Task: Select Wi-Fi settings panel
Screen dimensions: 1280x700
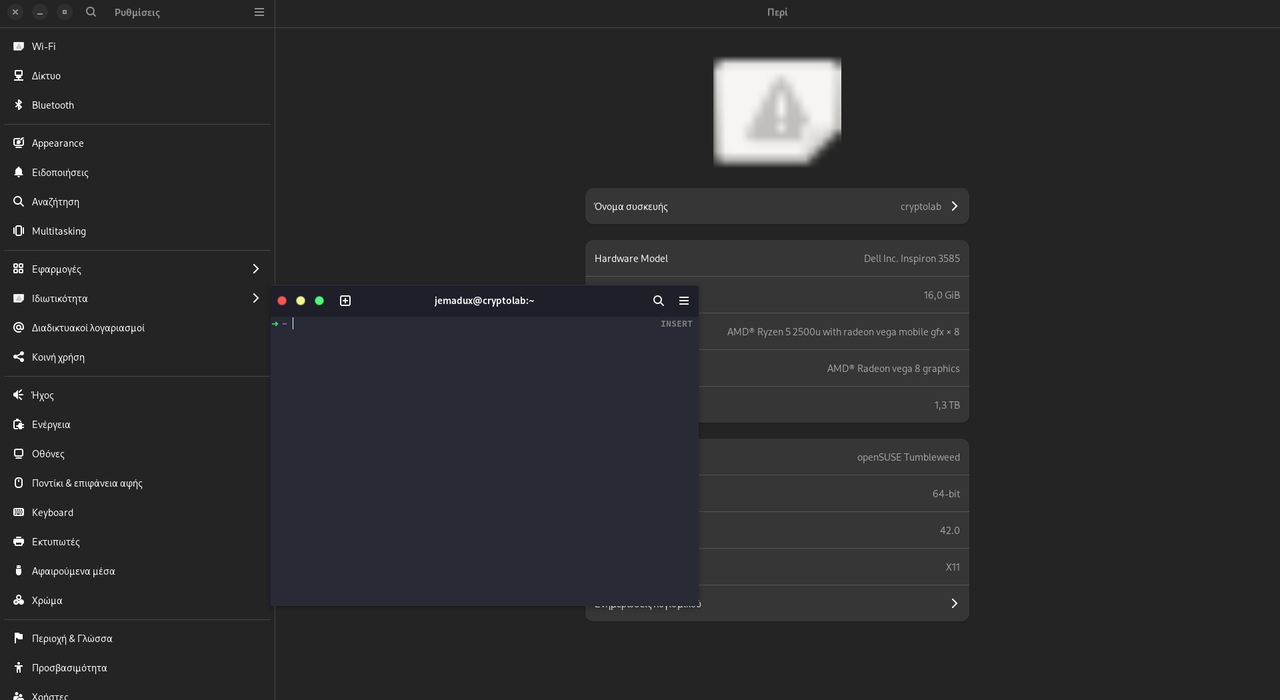Action: [137, 46]
